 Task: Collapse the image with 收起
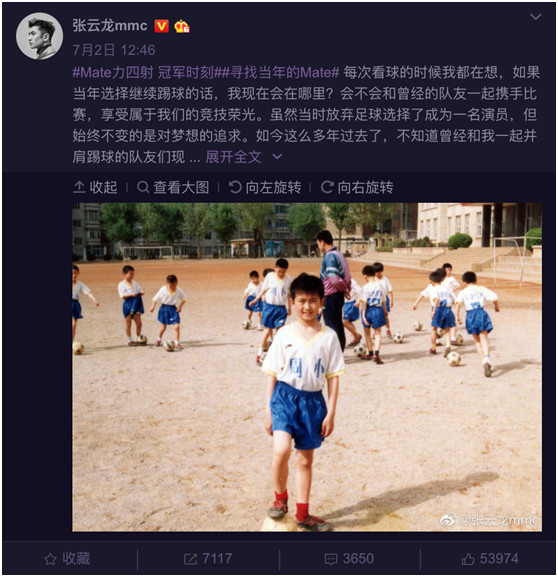tap(95, 187)
